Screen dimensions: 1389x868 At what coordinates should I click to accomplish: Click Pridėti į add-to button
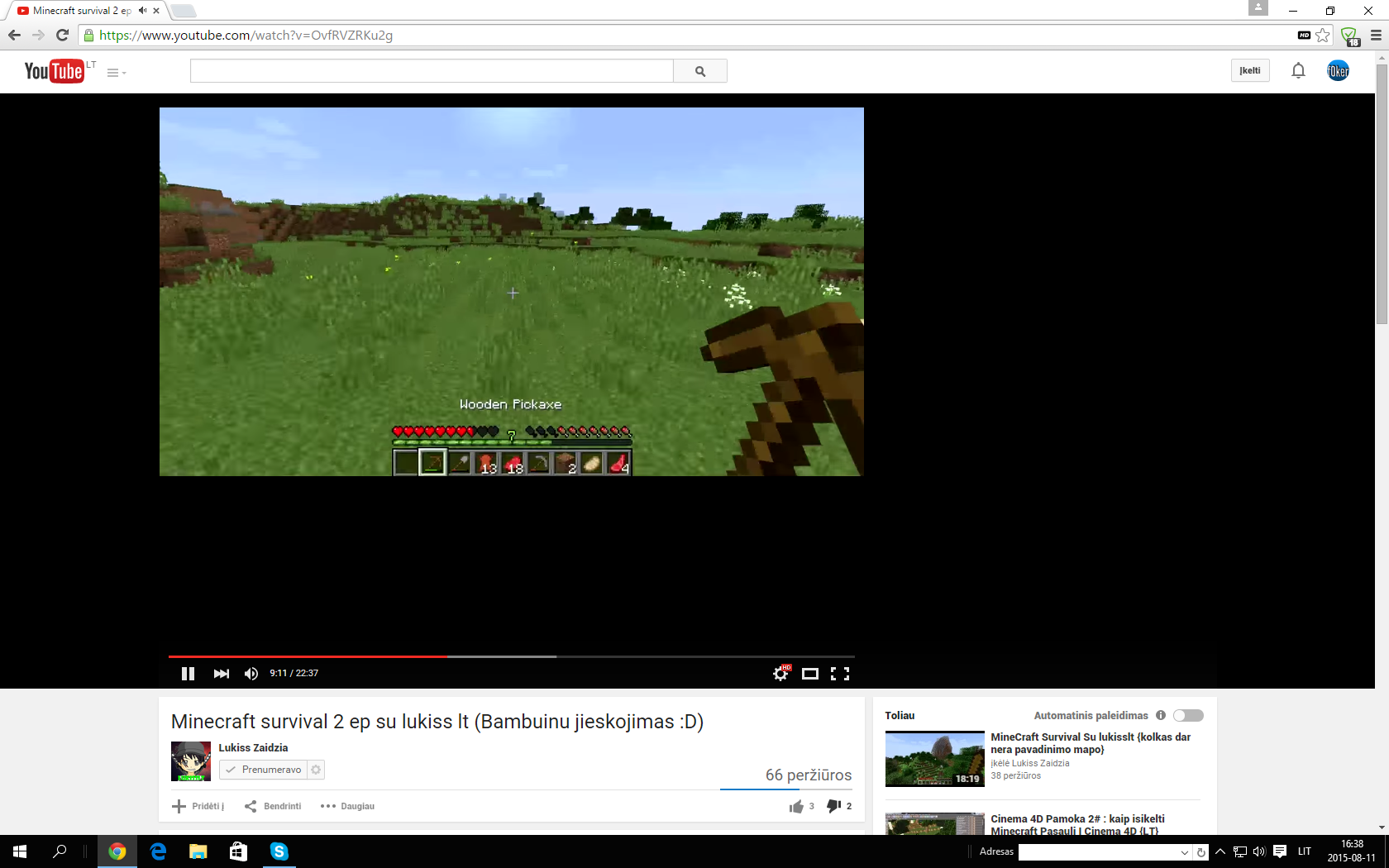coord(198,806)
